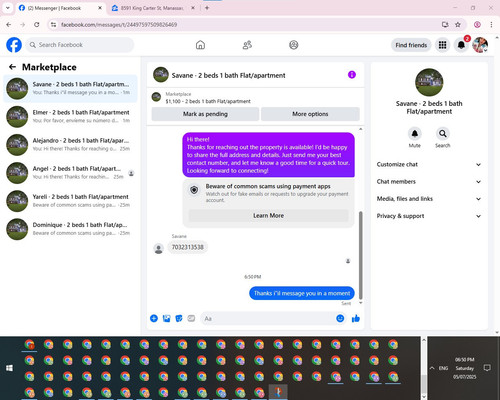Click browser reload icon

pyautogui.click(x=37, y=24)
